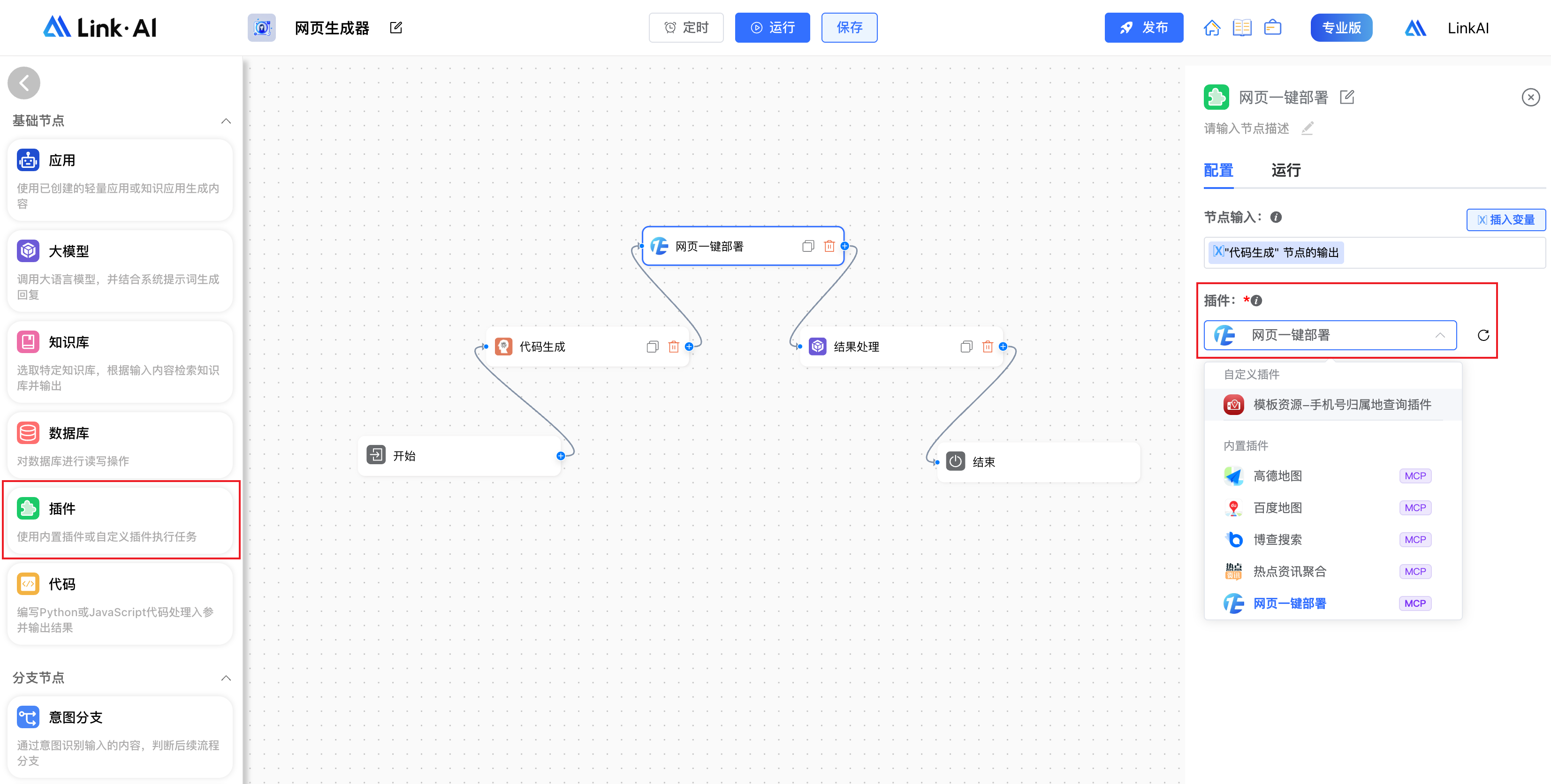Switch to the 配置 tab

coord(1219,170)
